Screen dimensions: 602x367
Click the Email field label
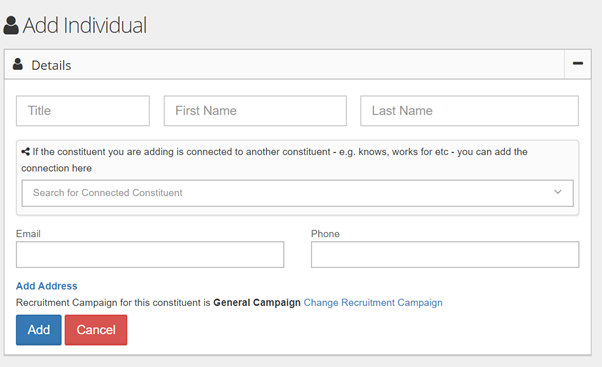(x=28, y=234)
